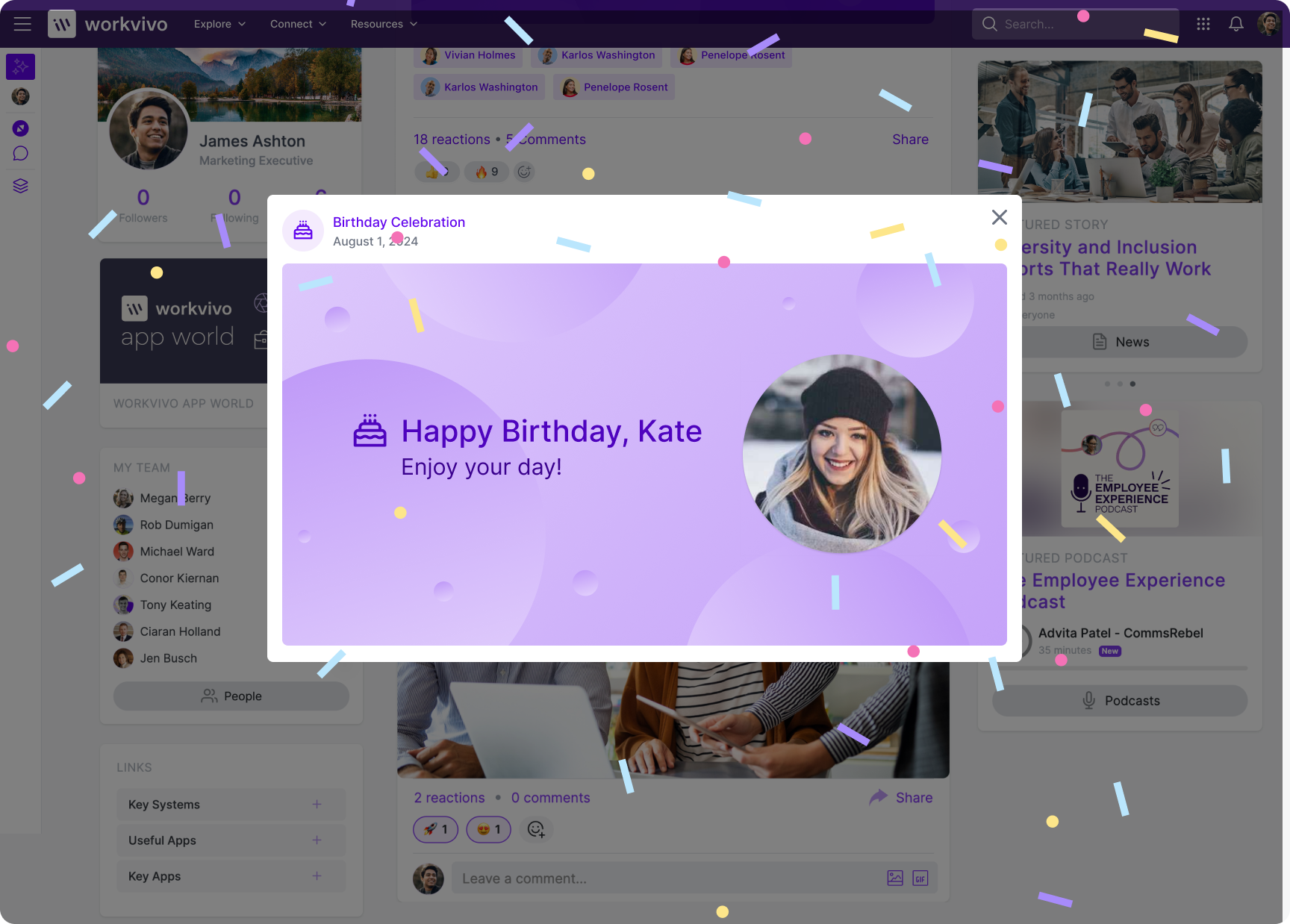This screenshot has width=1290, height=924.
Task: Open the compass explore sidebar icon
Action: (20, 128)
